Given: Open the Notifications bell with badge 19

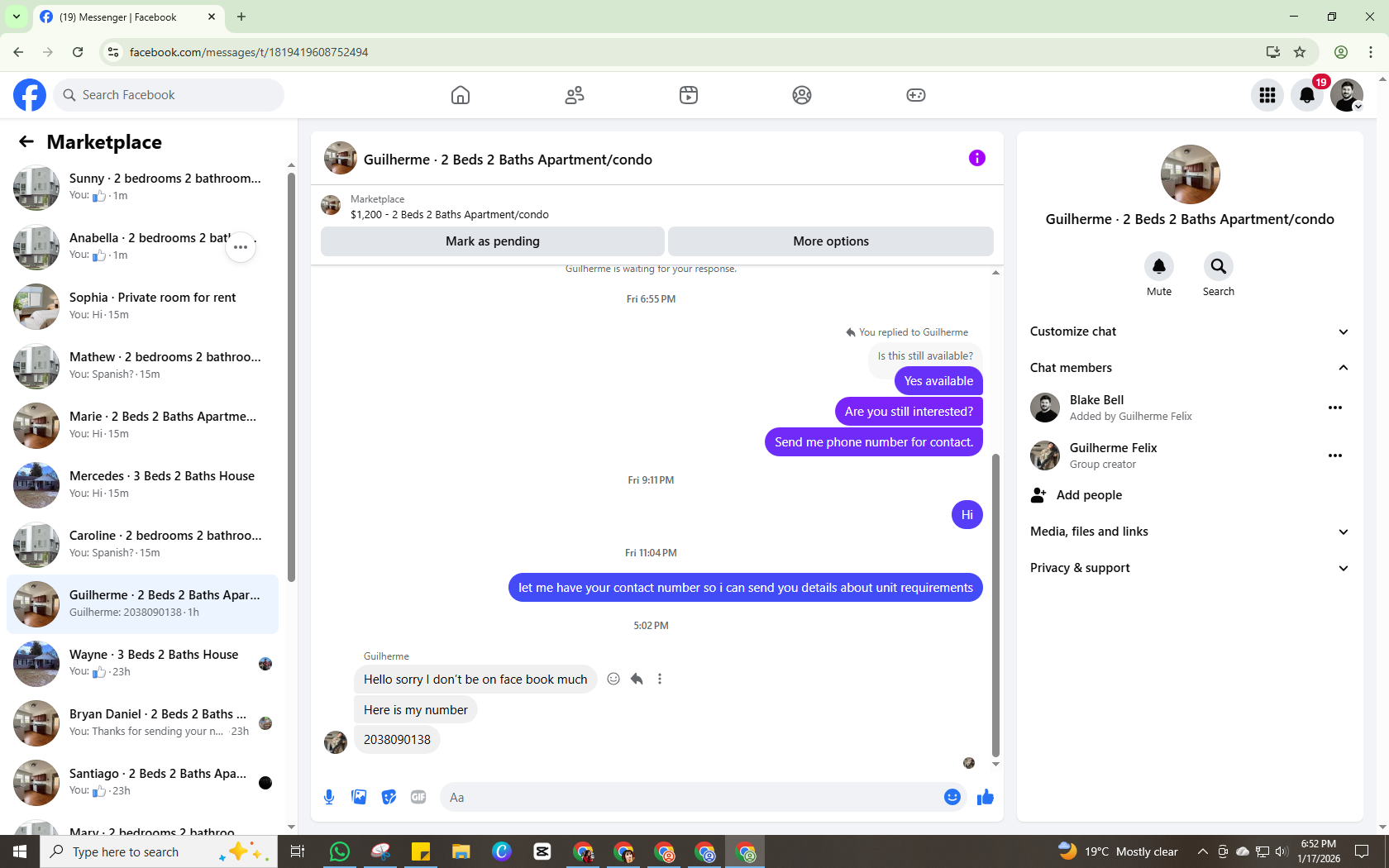Looking at the screenshot, I should click(x=1307, y=95).
